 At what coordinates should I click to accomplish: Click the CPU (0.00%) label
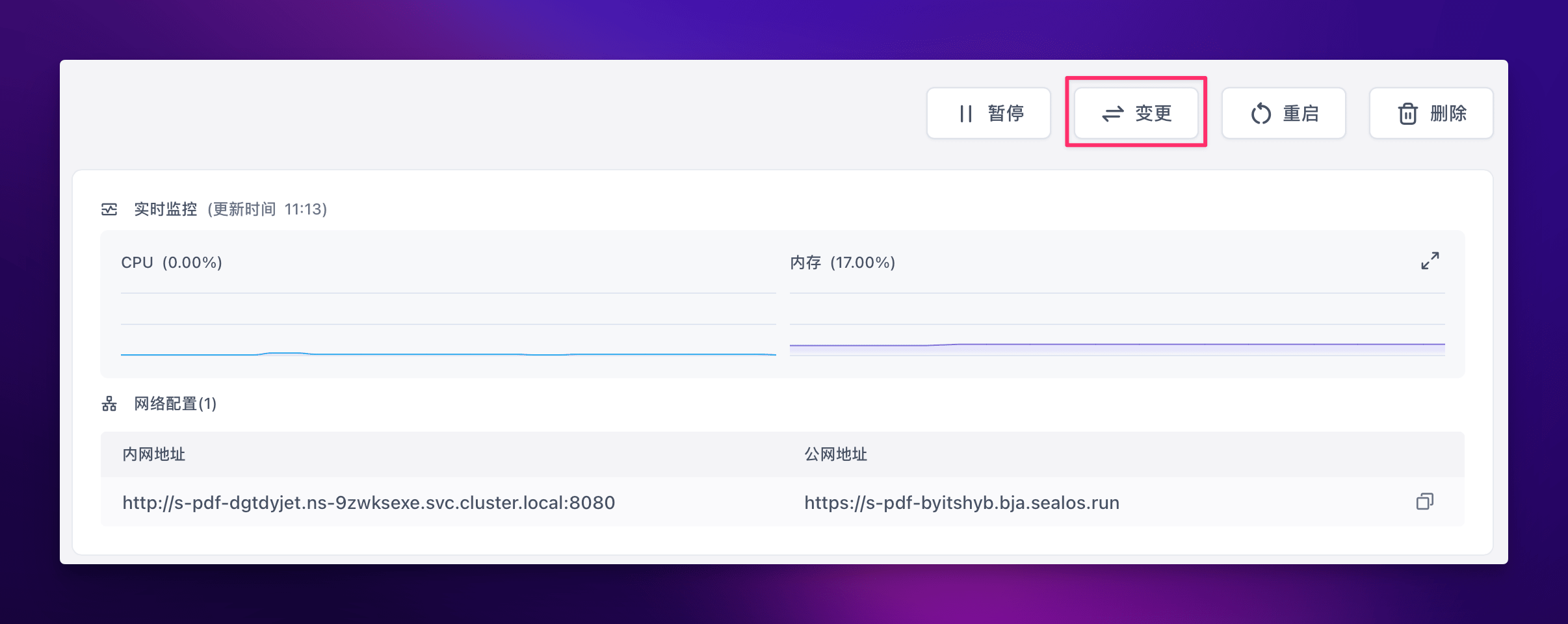coord(172,263)
